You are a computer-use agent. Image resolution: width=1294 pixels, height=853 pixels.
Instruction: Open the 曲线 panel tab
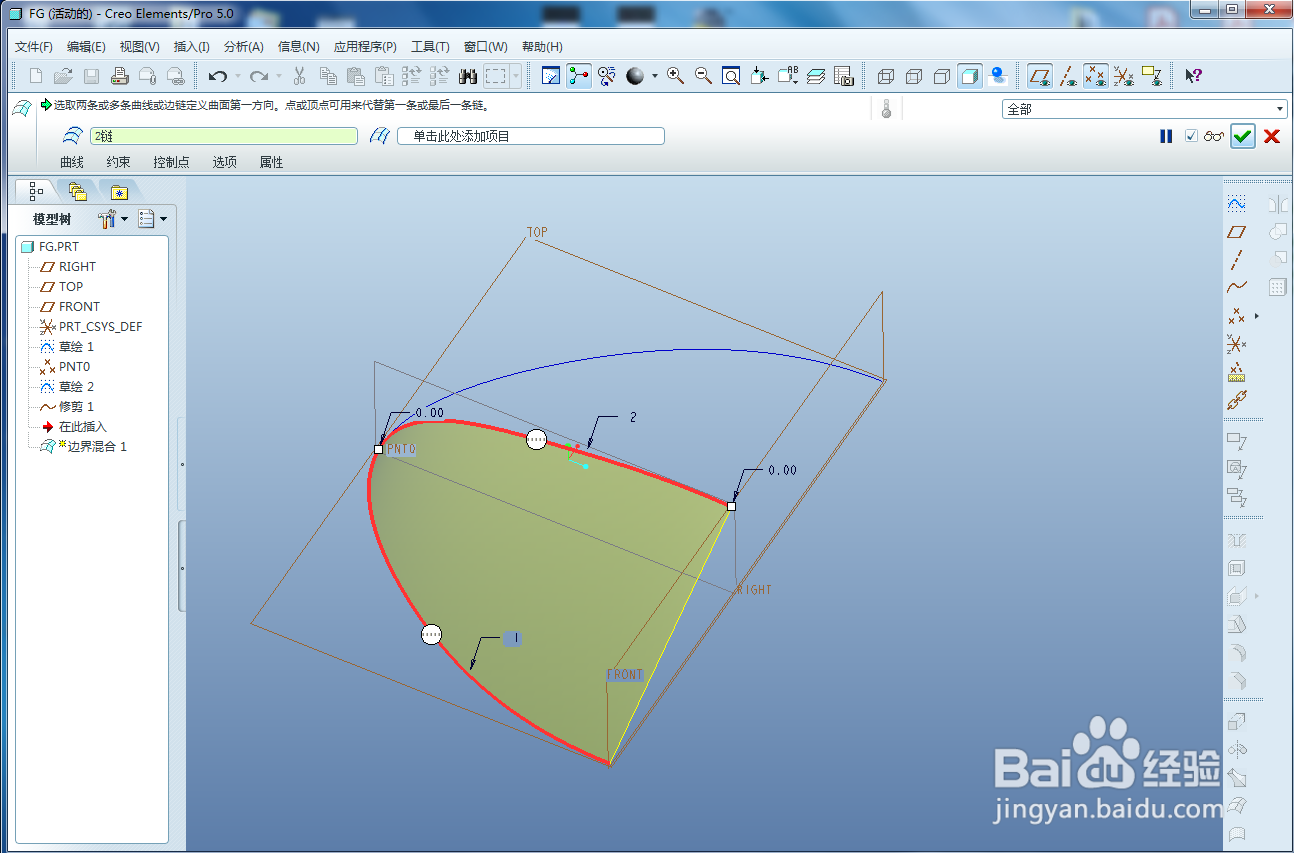72,162
